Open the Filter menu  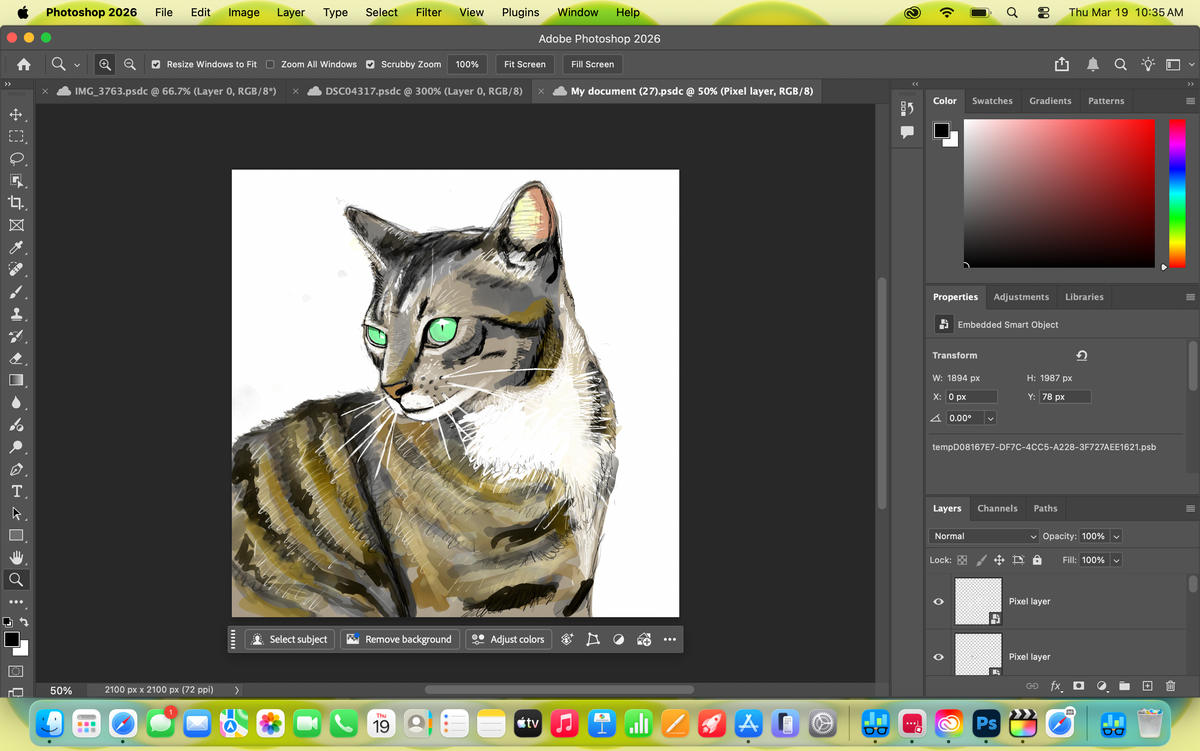(428, 12)
